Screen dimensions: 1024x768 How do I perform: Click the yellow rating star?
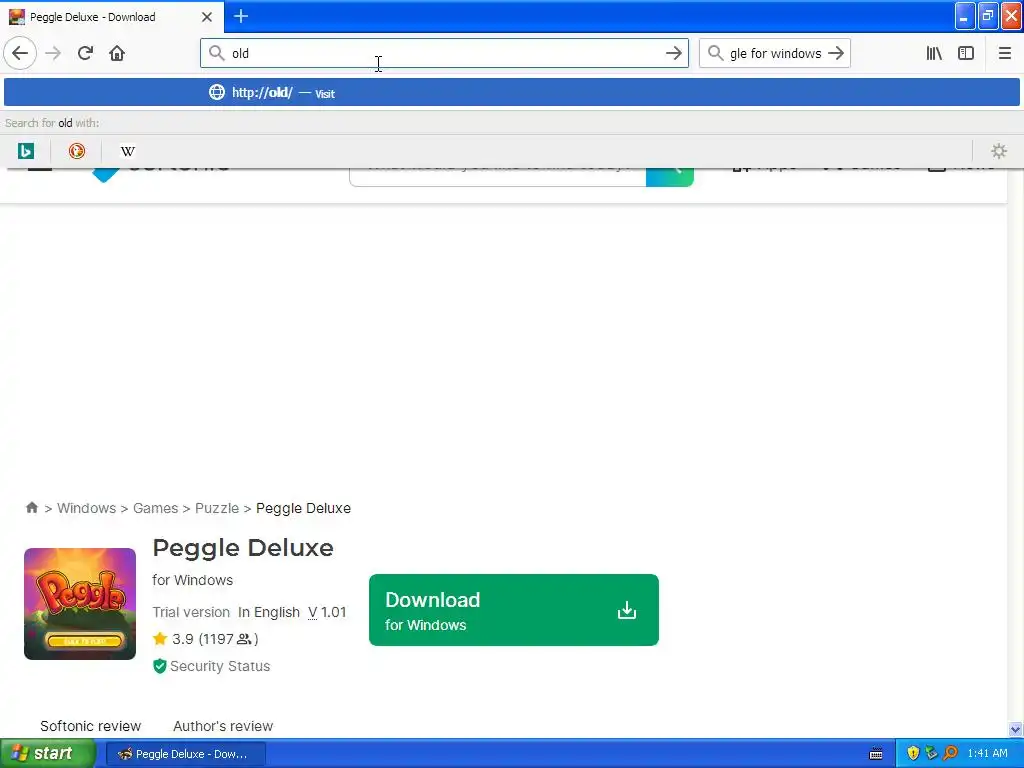coord(160,639)
